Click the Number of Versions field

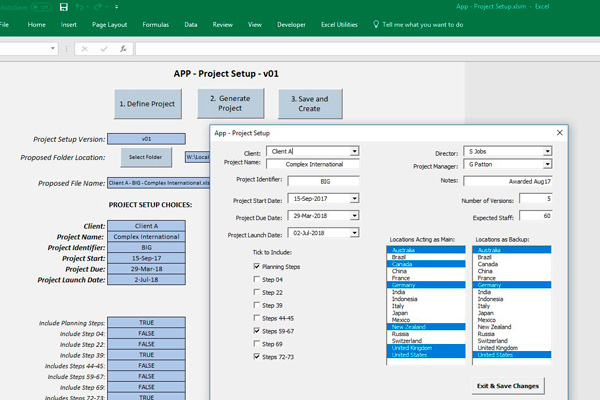click(x=536, y=199)
